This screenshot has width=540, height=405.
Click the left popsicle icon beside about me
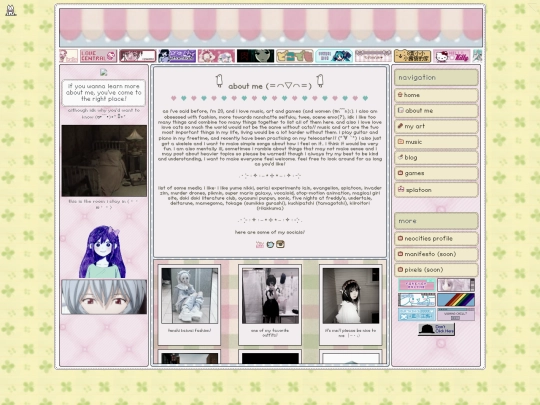(219, 81)
